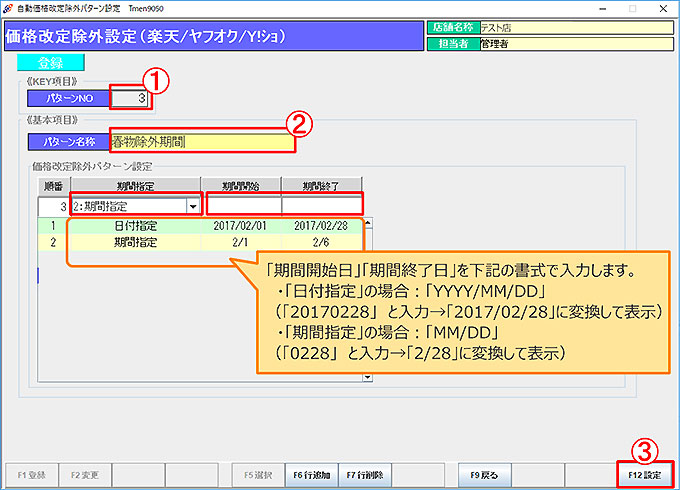The image size is (680, 490).
Task: Click the F7 行削除 button
Action: [x=365, y=475]
